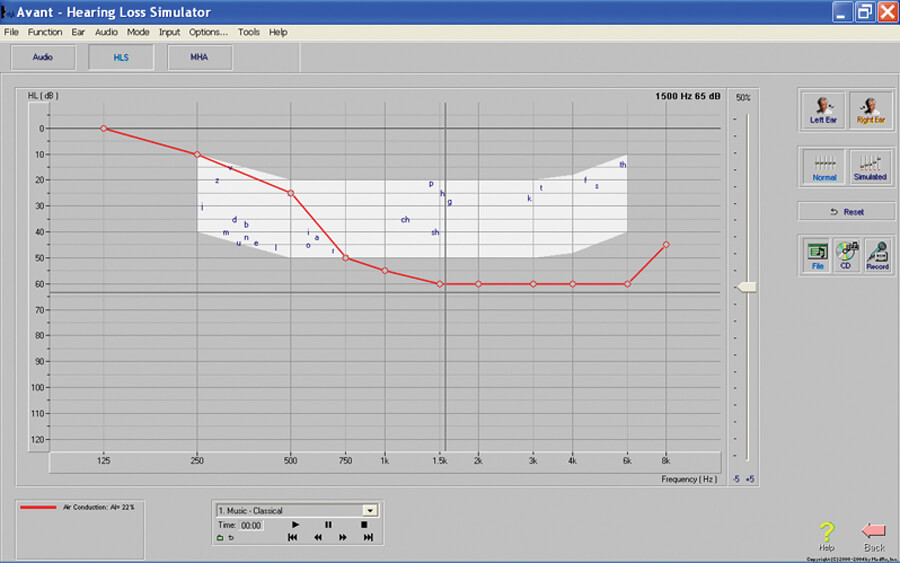Viewport: 900px width, 563px height.
Task: Select the Left Ear icon
Action: pos(822,110)
